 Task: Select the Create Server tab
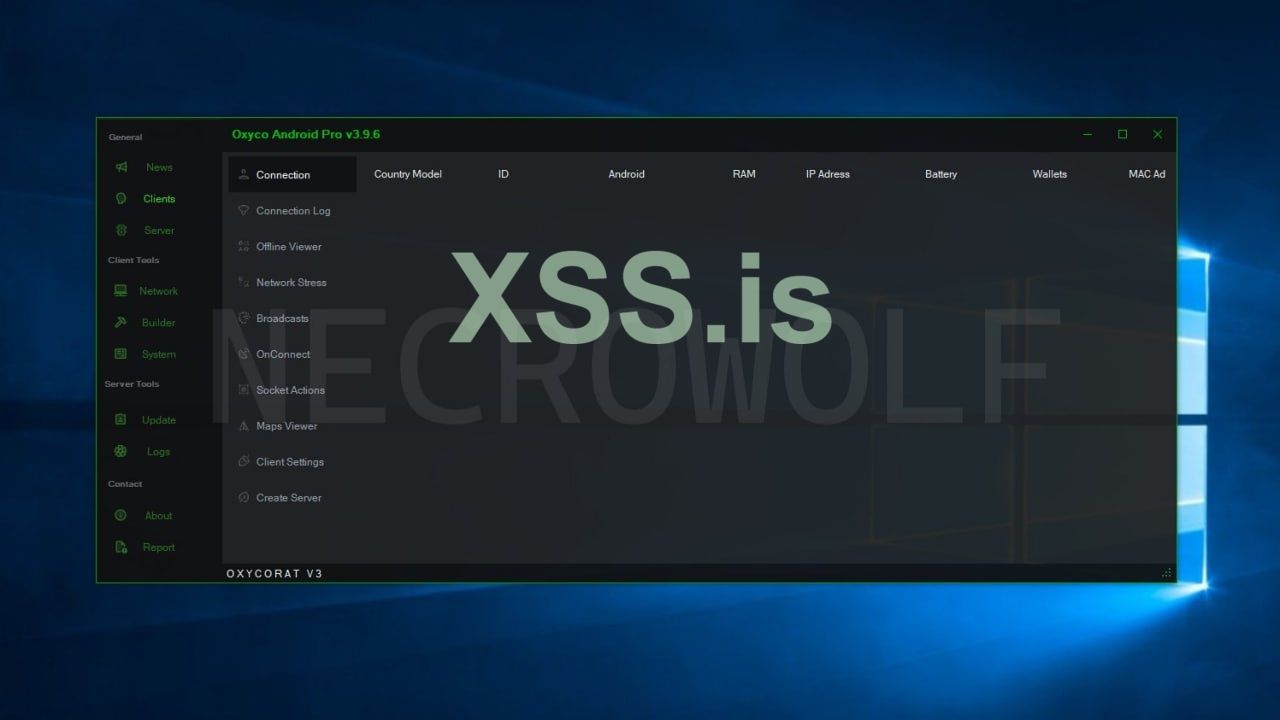click(x=292, y=498)
